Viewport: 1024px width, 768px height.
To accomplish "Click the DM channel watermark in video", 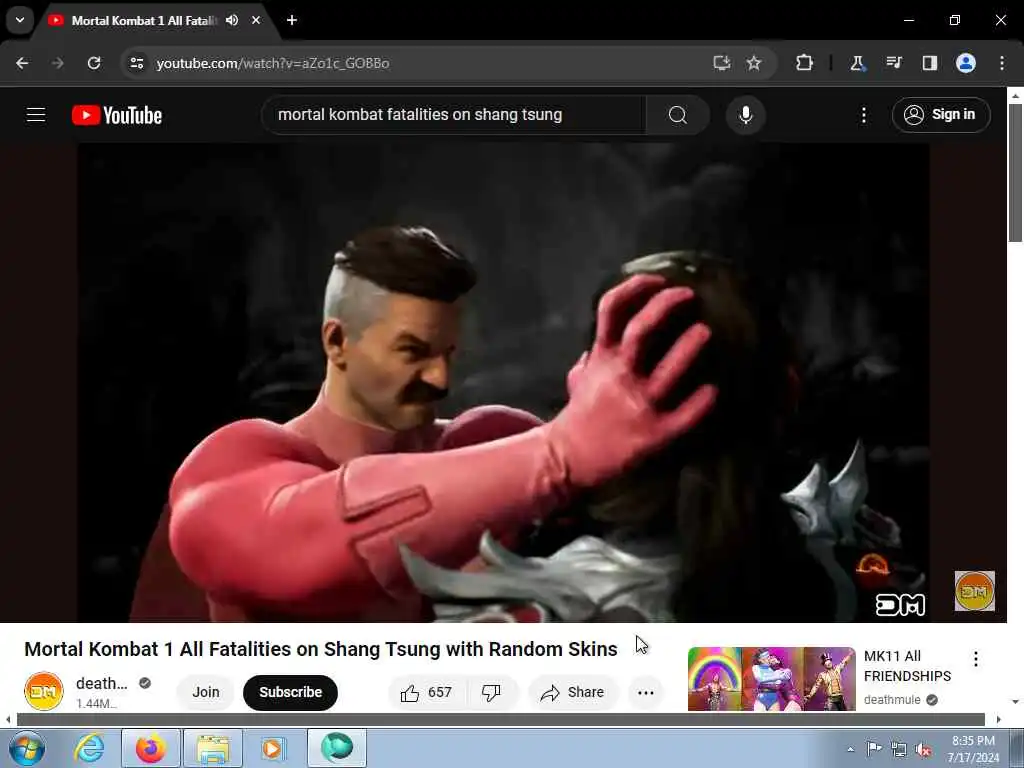I will pos(974,590).
